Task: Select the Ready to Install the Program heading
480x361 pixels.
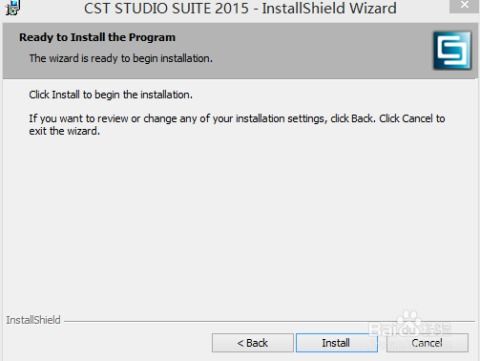Action: [x=97, y=37]
